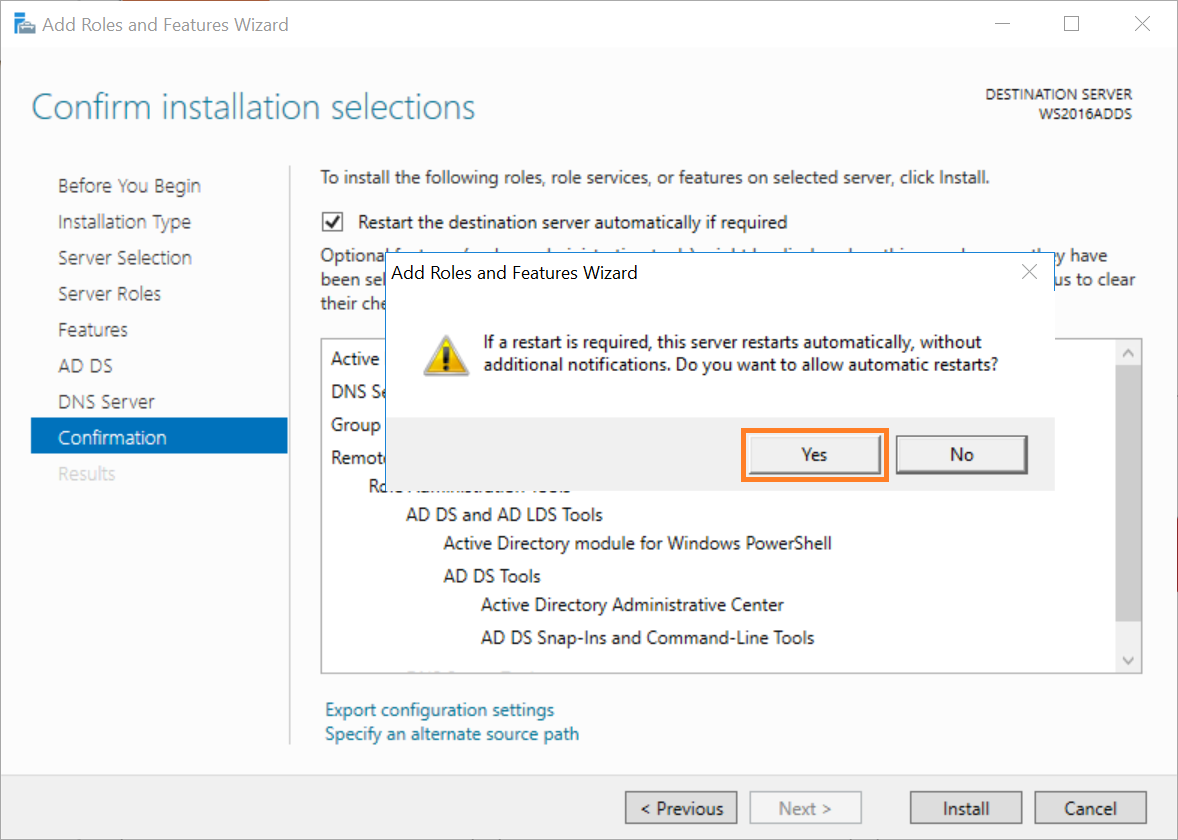Click the scroll up arrow of the list
1178x840 pixels.
[x=1128, y=352]
